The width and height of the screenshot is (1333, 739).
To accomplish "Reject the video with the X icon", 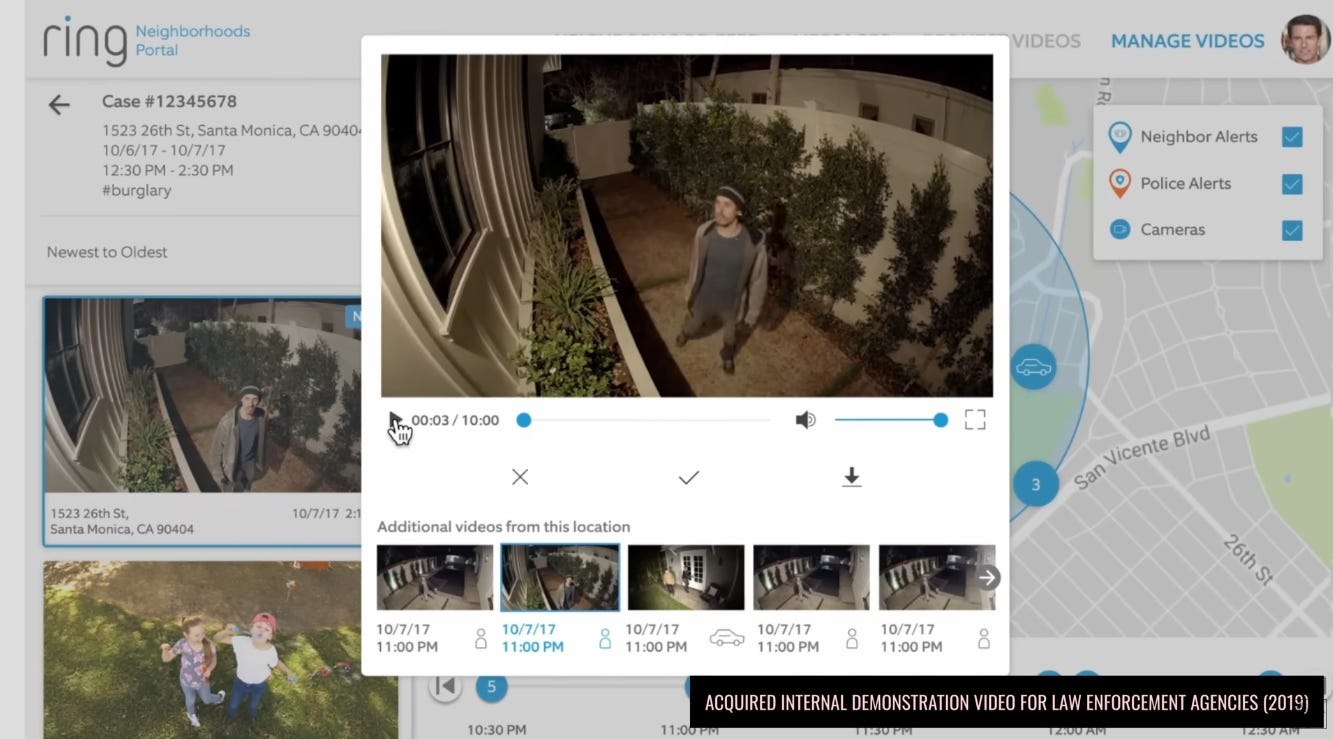I will (x=520, y=477).
